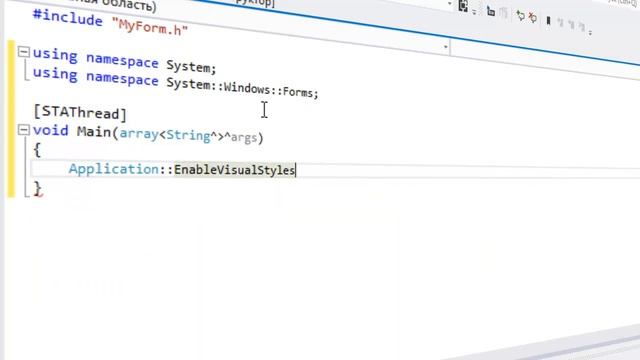Click the void keyword
Image resolution: width=640 pixels, height=360 pixels.
[51, 131]
